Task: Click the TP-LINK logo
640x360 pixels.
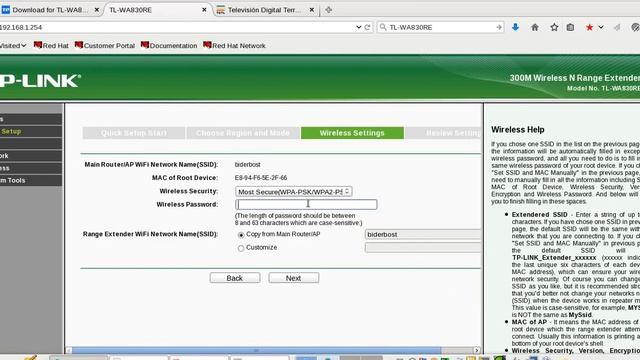Action: (40, 81)
